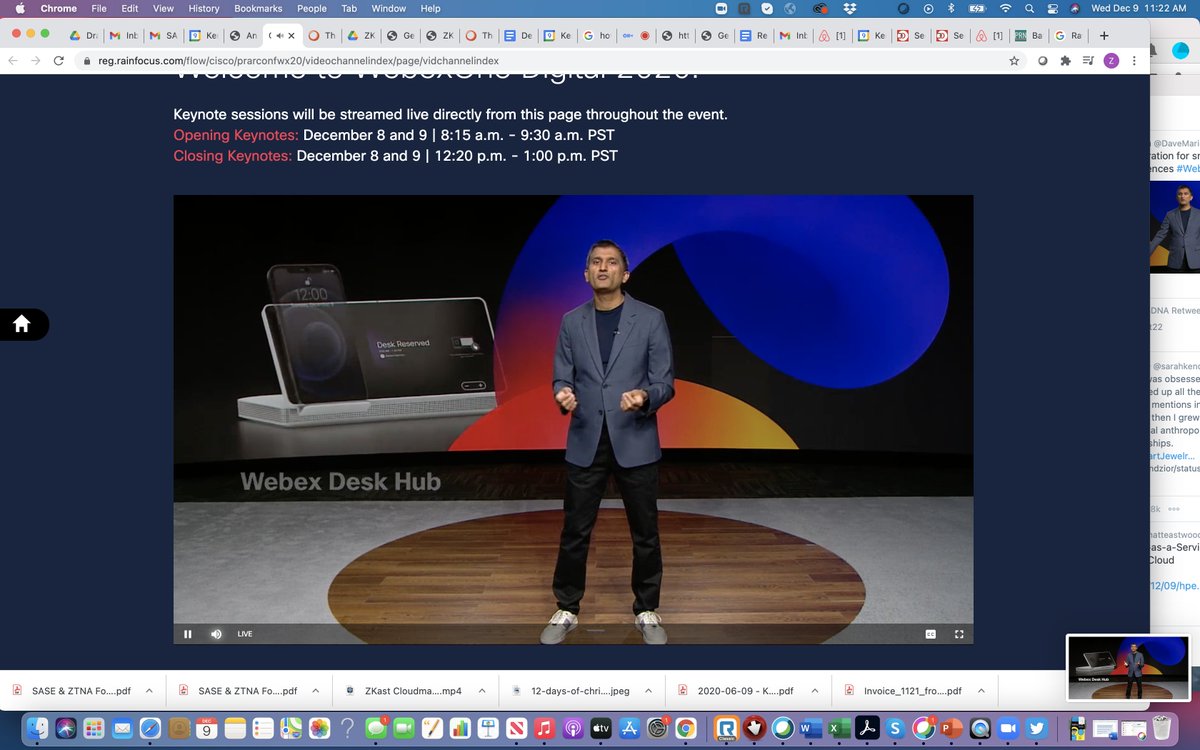Switch to the 'Dr' Google Drive tab
This screenshot has height=750, width=1200.
[x=85, y=35]
